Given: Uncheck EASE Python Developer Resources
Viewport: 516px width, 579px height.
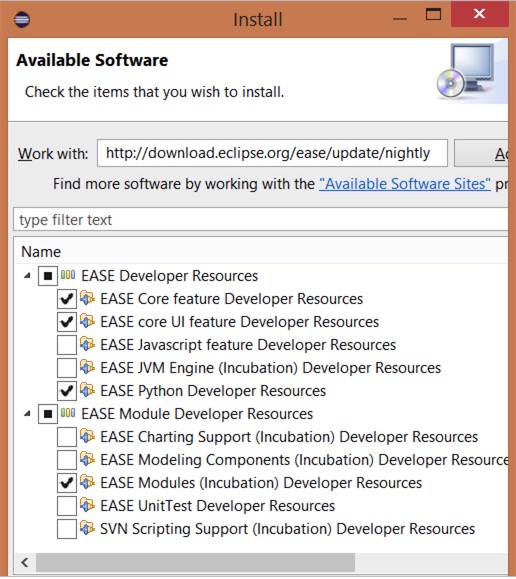Looking at the screenshot, I should [67, 391].
